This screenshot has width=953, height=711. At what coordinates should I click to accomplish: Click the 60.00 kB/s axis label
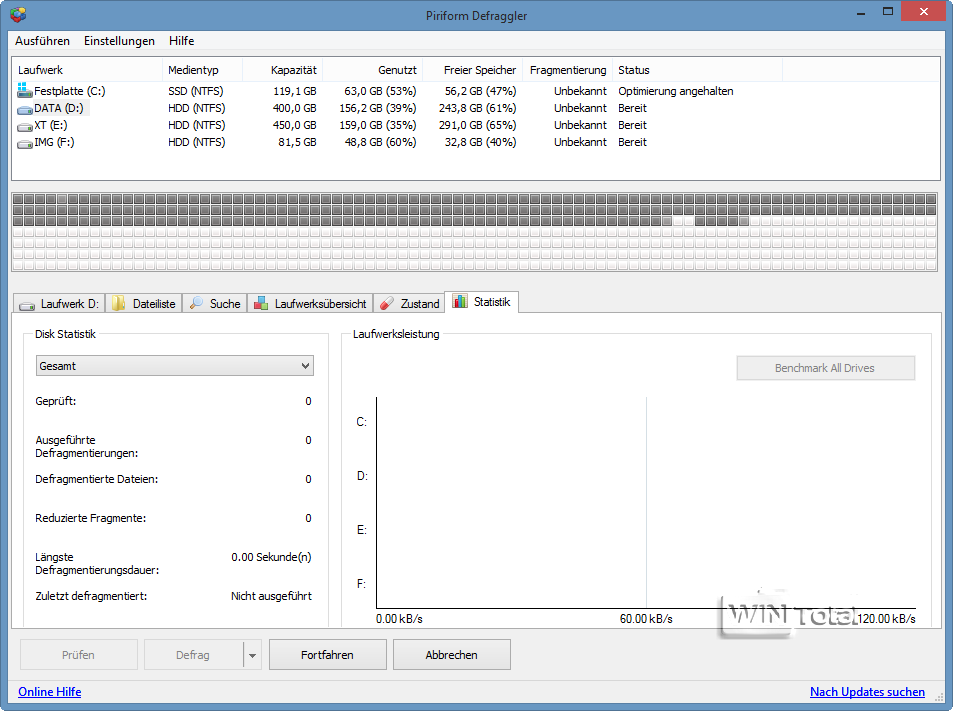click(646, 619)
